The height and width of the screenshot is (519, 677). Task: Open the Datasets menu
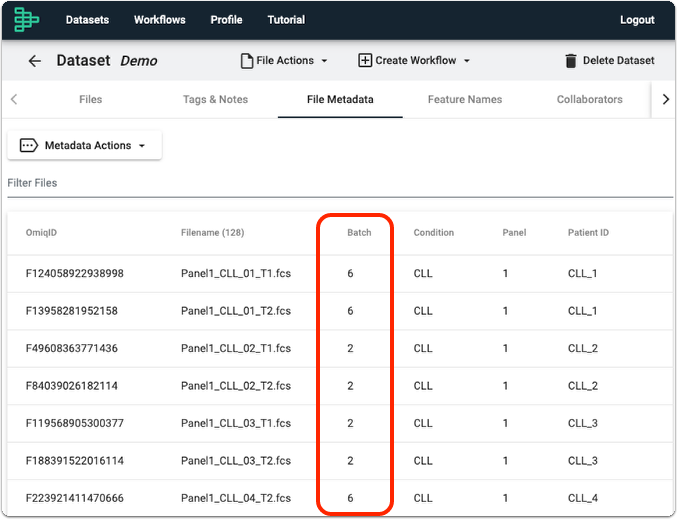(x=87, y=20)
